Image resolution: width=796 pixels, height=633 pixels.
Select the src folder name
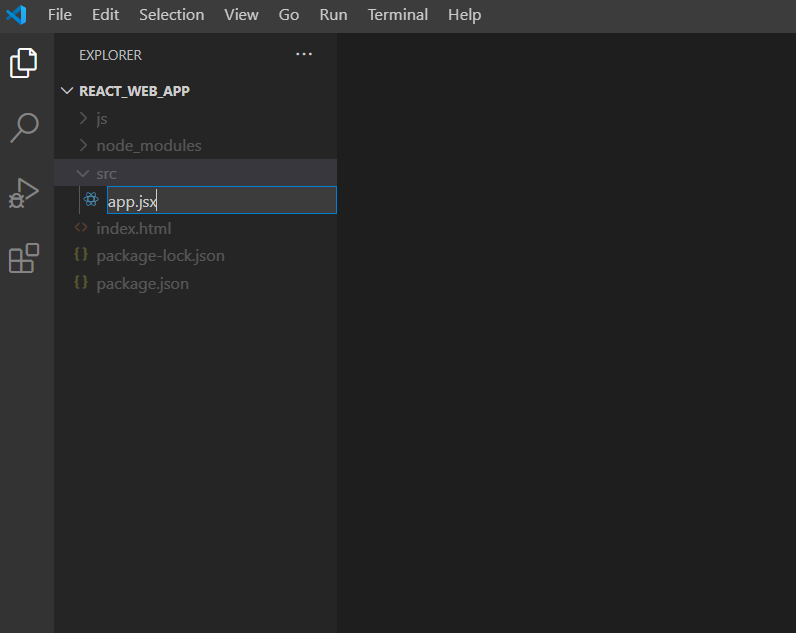(x=106, y=174)
